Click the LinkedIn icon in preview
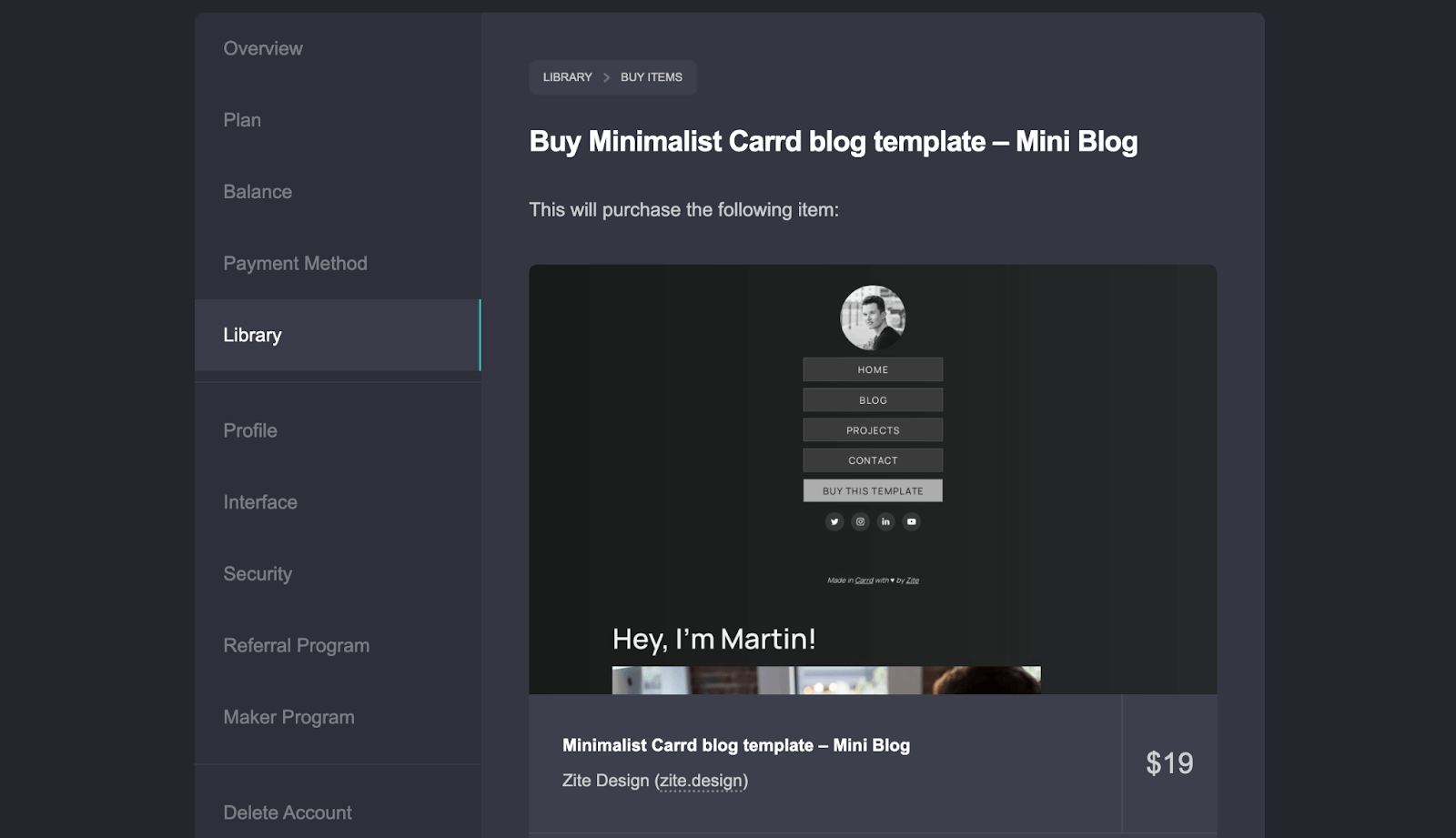1456x838 pixels. [885, 521]
